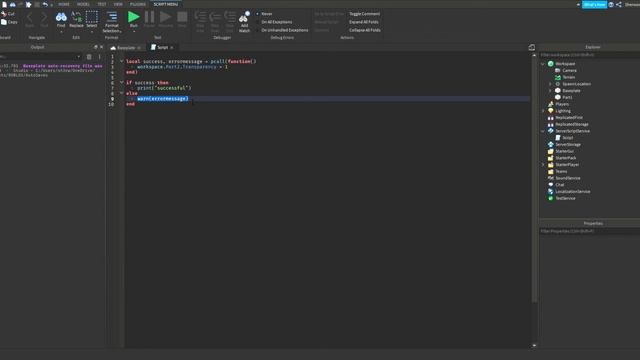This screenshot has width=640, height=360.
Task: Click the Filter workspace search field
Action: tap(590, 55)
